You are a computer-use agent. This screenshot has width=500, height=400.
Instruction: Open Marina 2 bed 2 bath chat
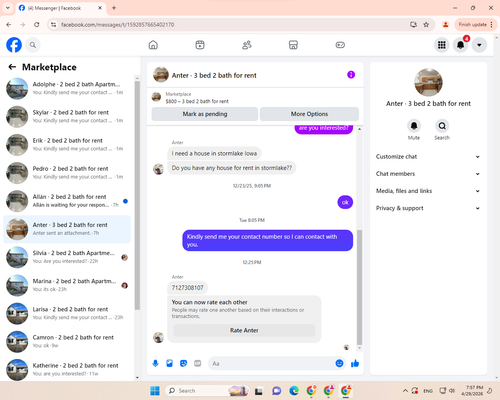coord(67,285)
